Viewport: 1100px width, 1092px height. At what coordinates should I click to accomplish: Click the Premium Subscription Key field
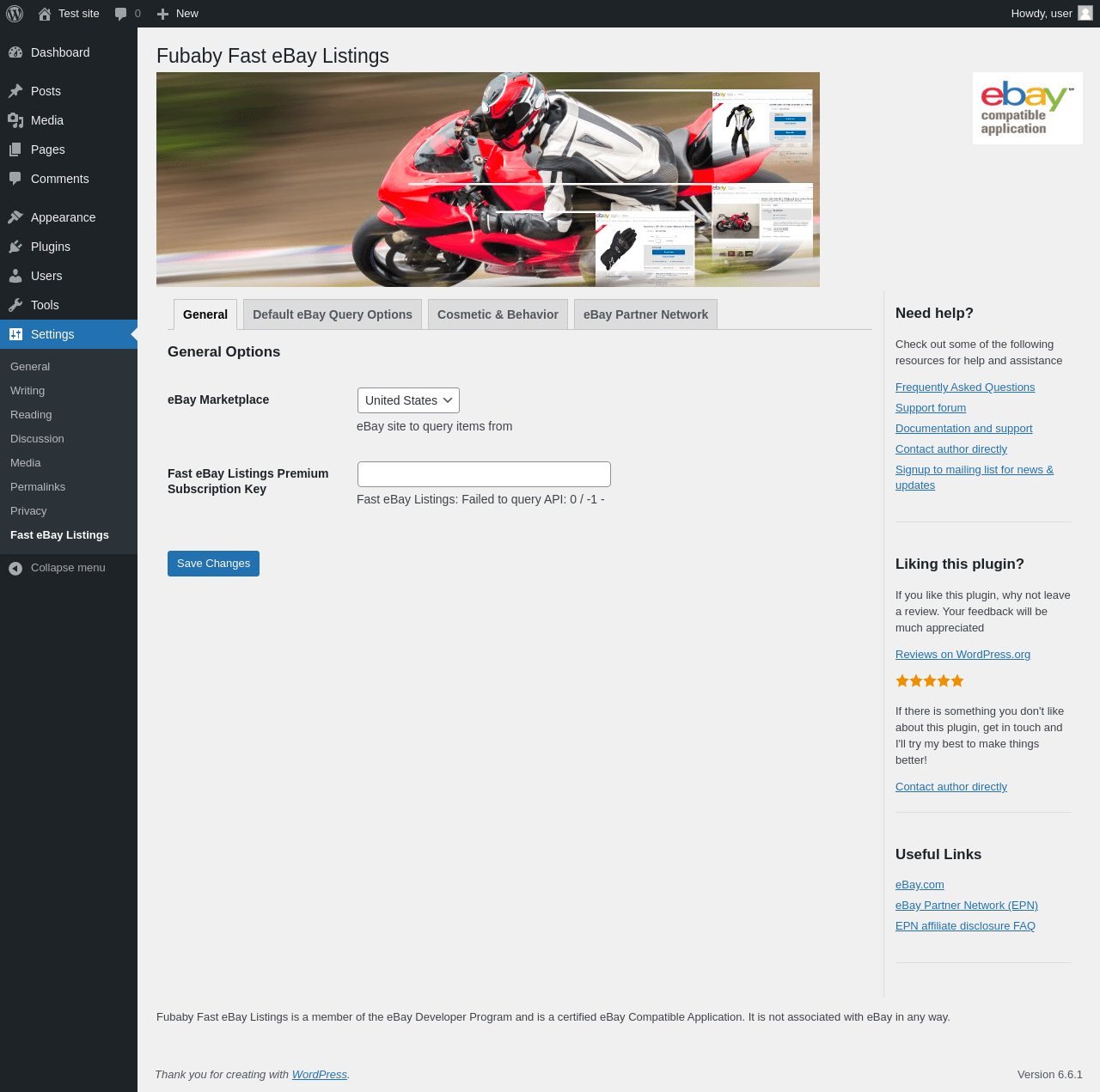[484, 474]
